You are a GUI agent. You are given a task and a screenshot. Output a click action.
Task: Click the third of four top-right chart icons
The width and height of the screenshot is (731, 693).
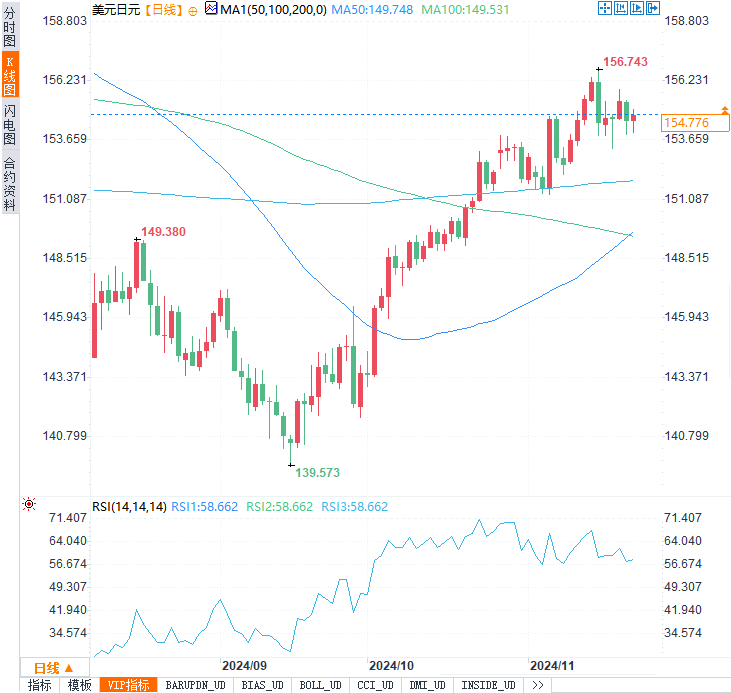[x=637, y=8]
